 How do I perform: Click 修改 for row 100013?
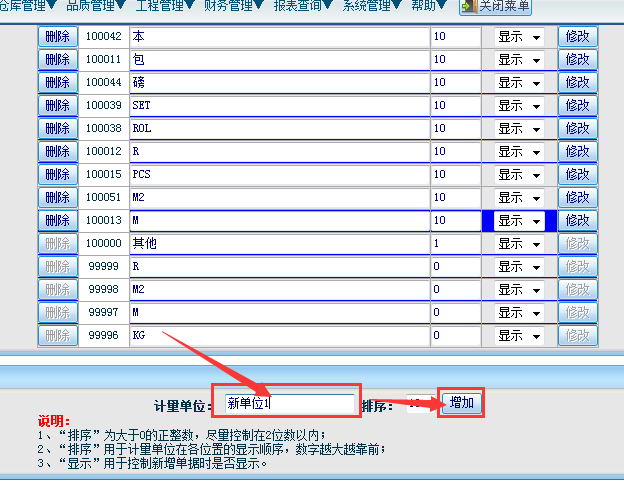coord(577,221)
